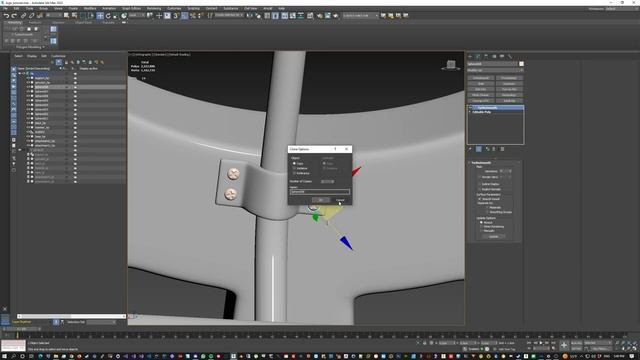Select When Rendering update option
640x360 pixels.
tap(481, 227)
